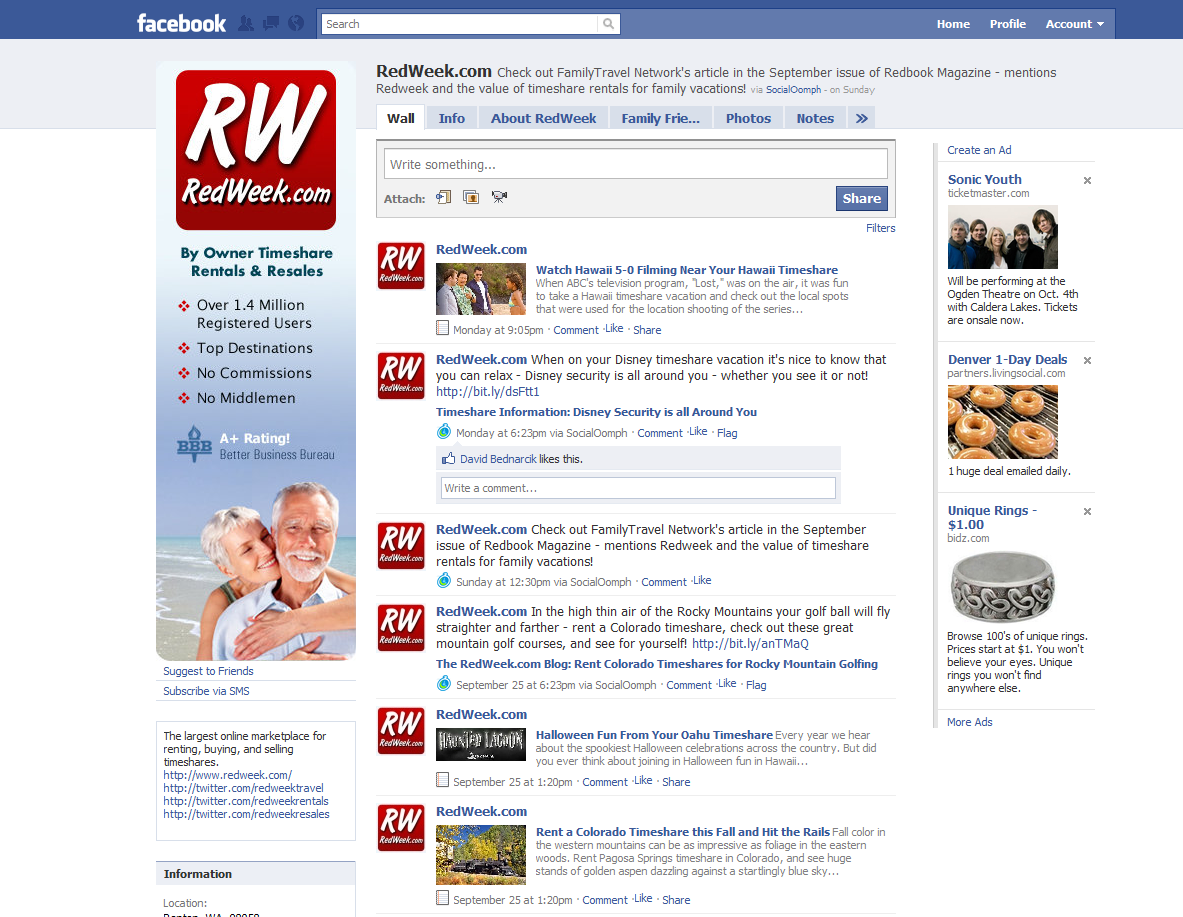
Task: Click SocialOomph icon by September 25 at 6:23pm
Action: coord(444,684)
